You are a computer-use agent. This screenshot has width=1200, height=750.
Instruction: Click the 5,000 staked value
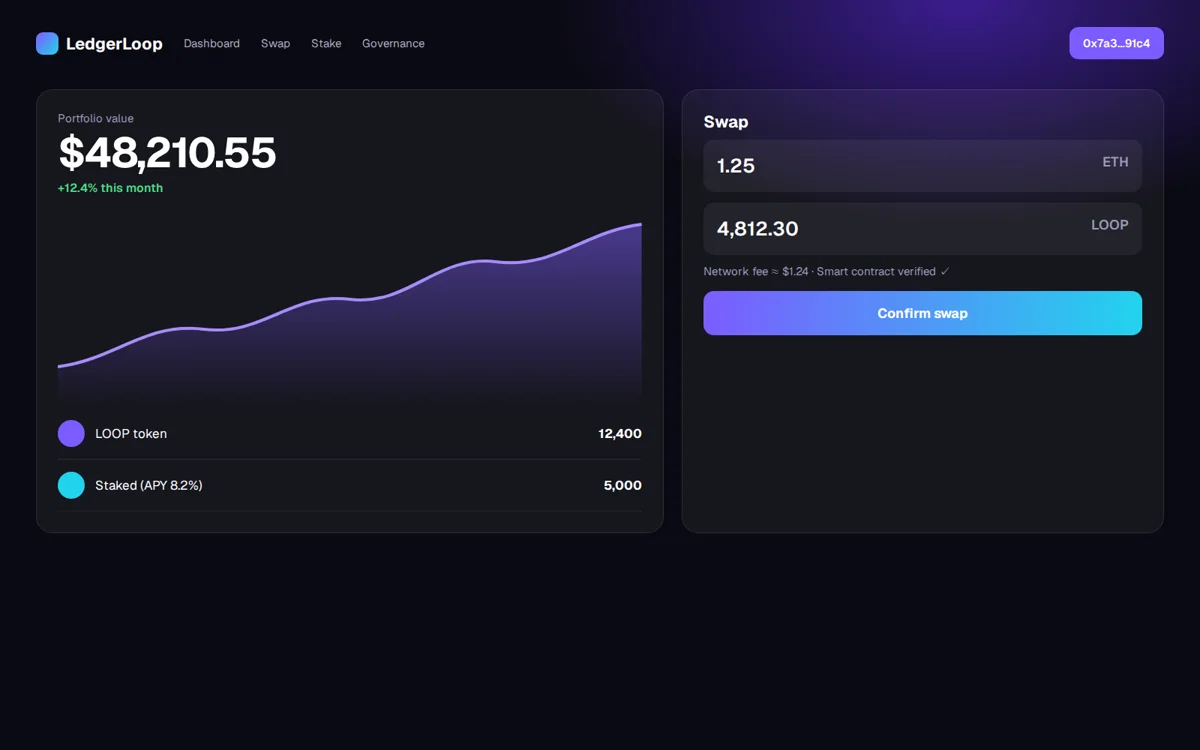click(623, 485)
